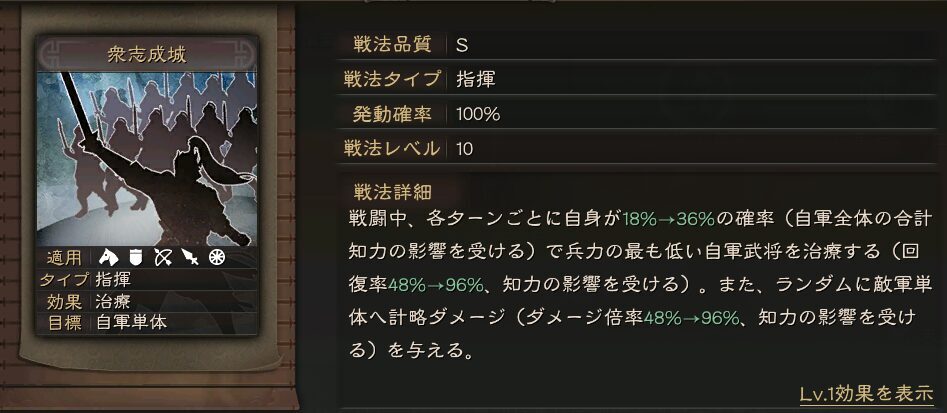Click the 戦法詳細 section heading

[x=391, y=192]
